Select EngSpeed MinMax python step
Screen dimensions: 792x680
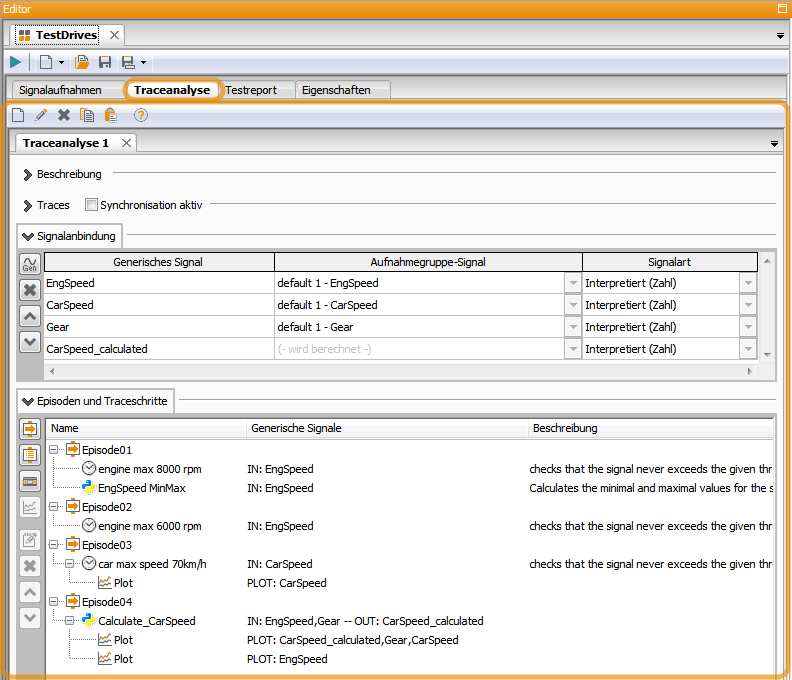pyautogui.click(x=141, y=488)
